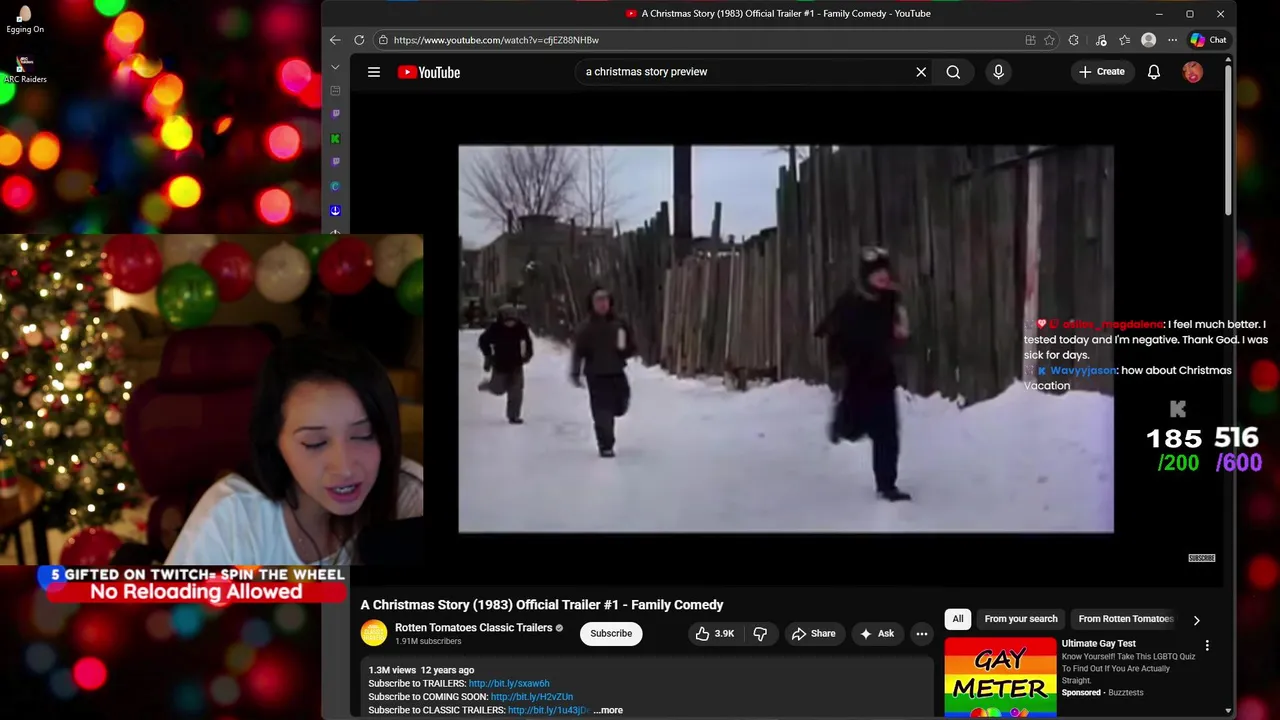Screen dimensions: 1280x720
Task: Like the video showing 3.9K likes
Action: pyautogui.click(x=715, y=633)
